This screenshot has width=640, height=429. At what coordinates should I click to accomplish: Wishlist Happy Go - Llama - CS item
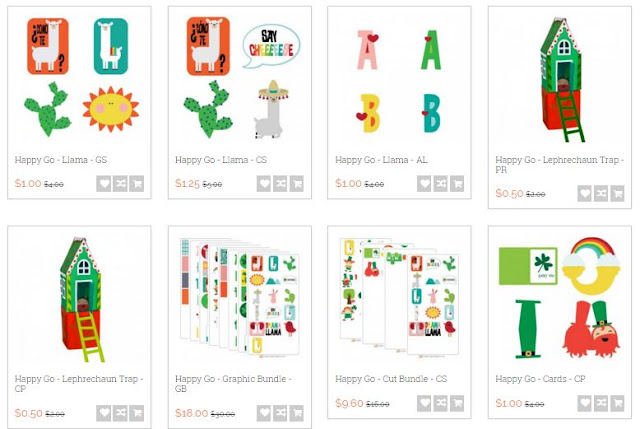click(264, 184)
